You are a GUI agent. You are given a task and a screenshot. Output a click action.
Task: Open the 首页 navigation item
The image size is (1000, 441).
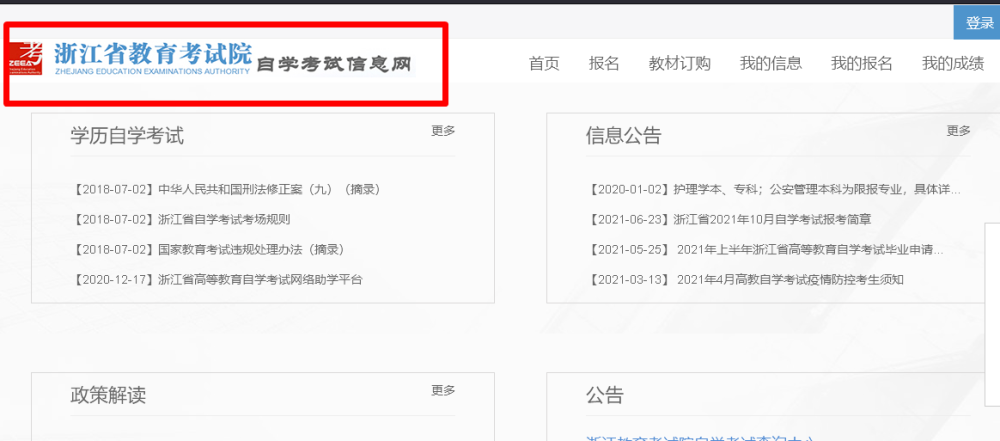pyautogui.click(x=544, y=63)
